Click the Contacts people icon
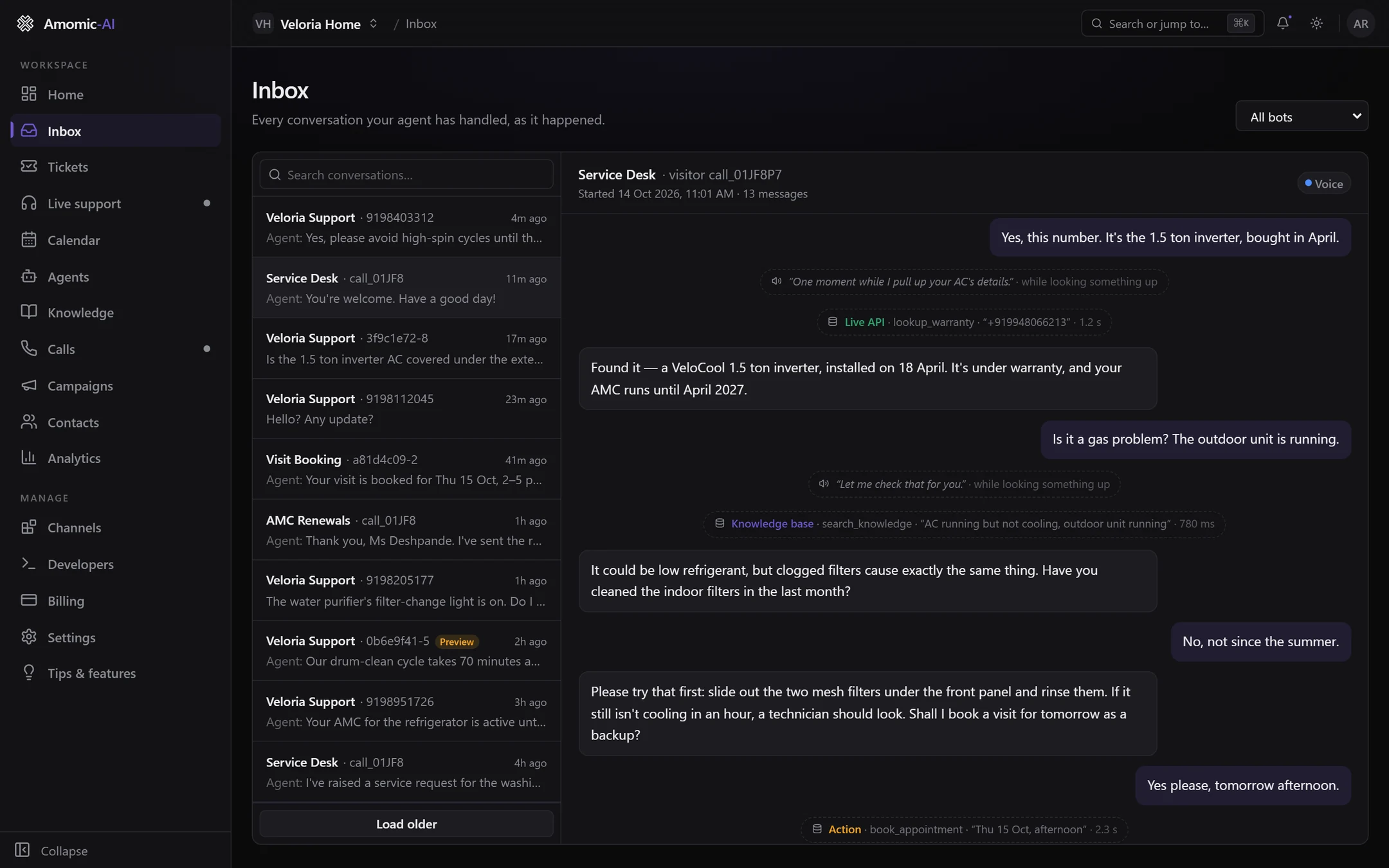 29,422
